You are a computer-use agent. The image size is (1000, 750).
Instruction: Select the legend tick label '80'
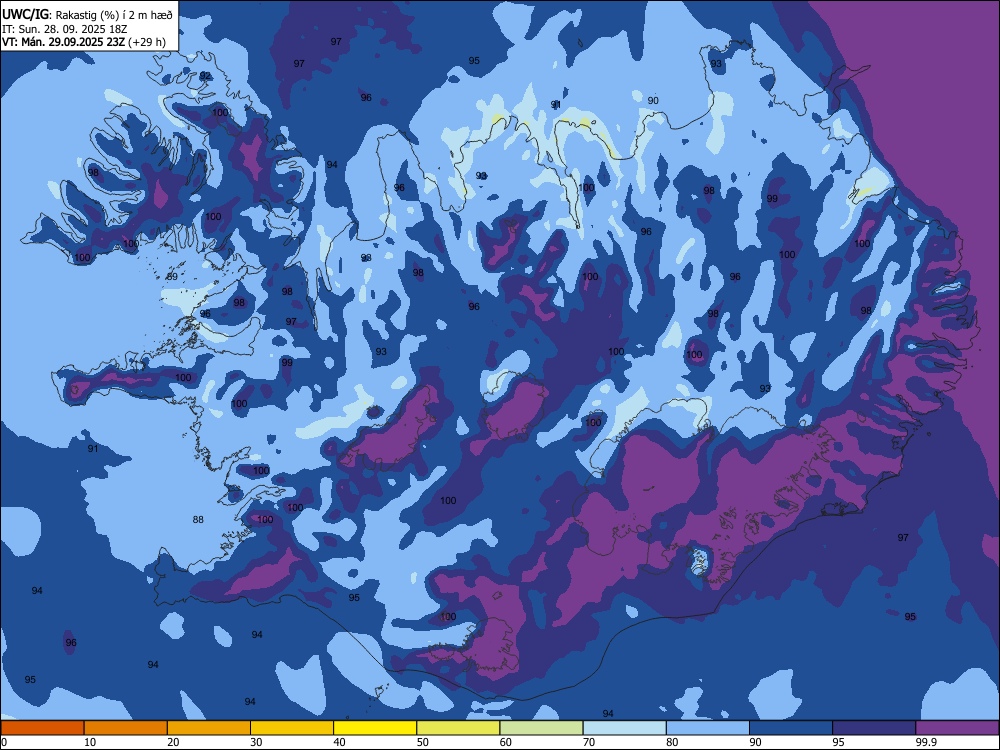pos(672,742)
